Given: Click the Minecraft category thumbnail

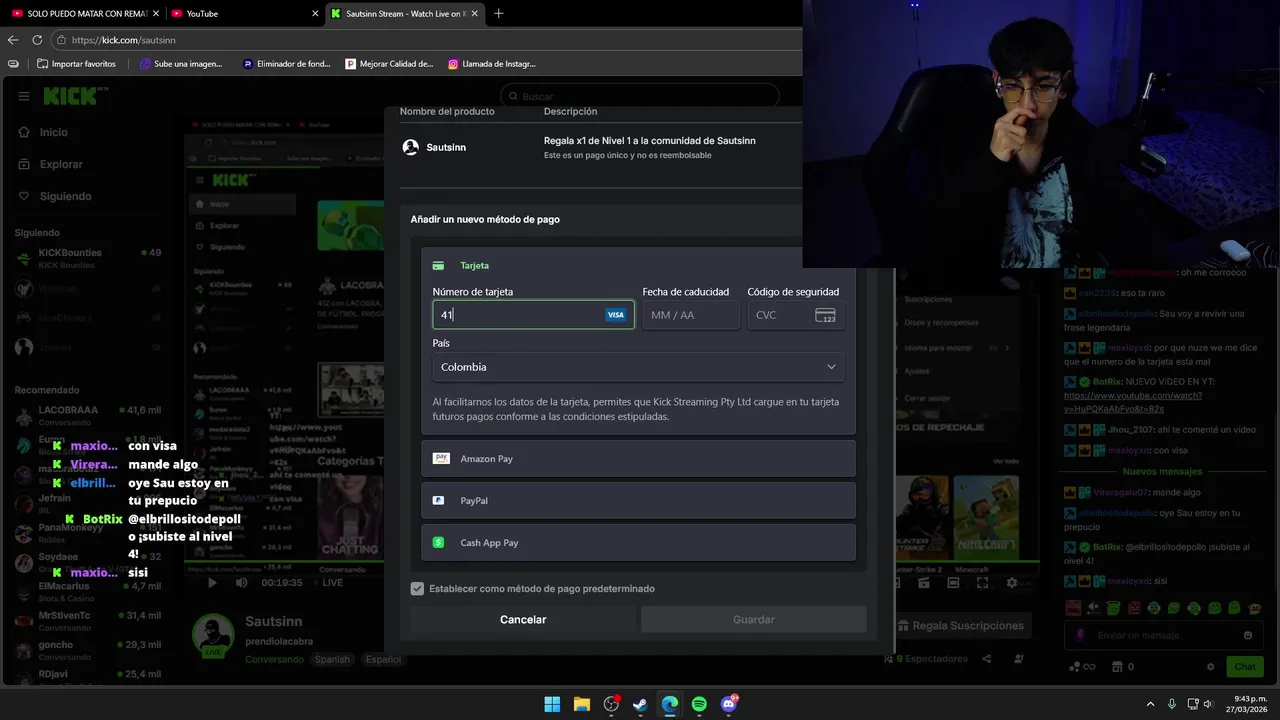Looking at the screenshot, I should 986,516.
